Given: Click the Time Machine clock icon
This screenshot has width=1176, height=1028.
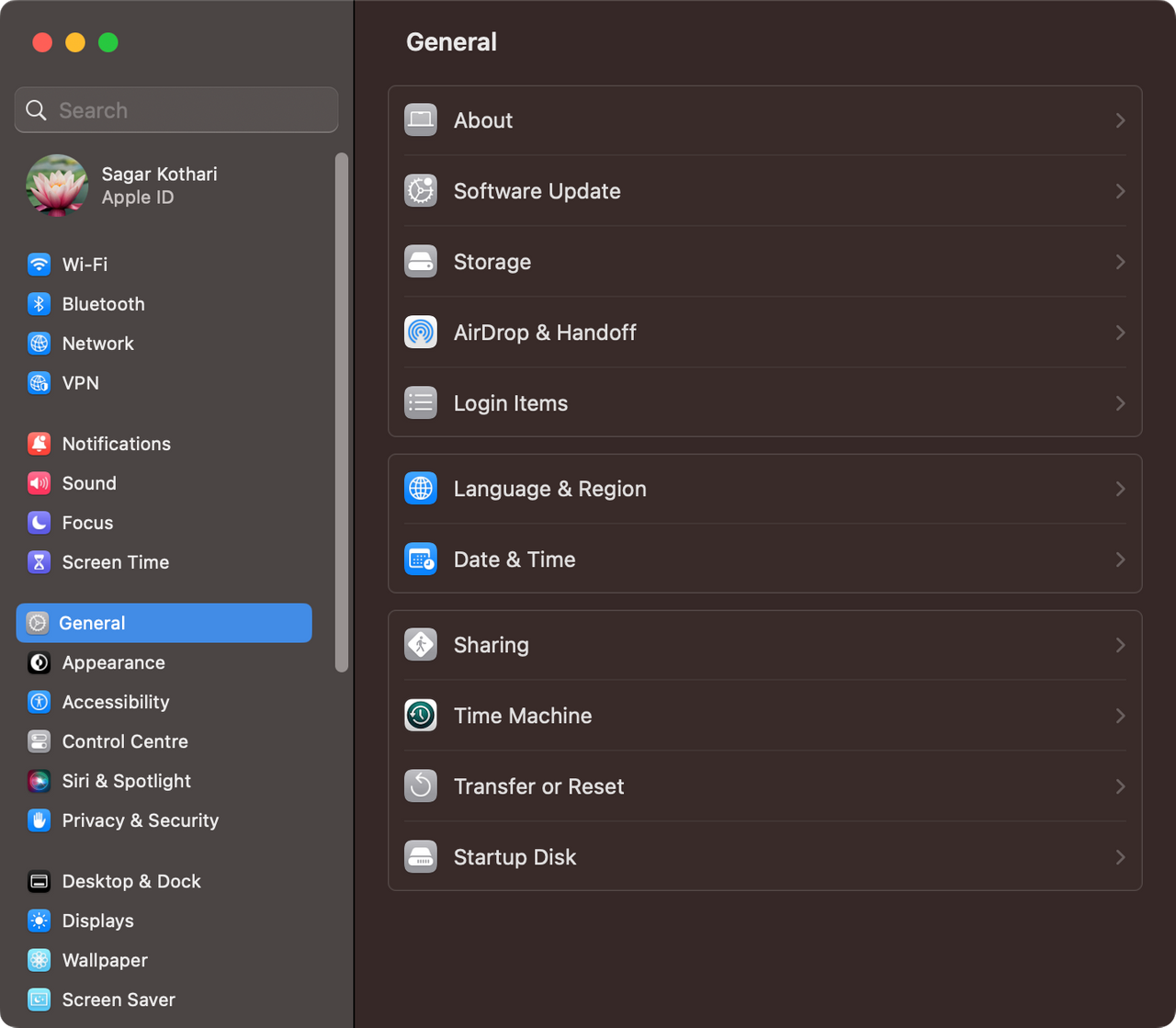Looking at the screenshot, I should [x=421, y=716].
